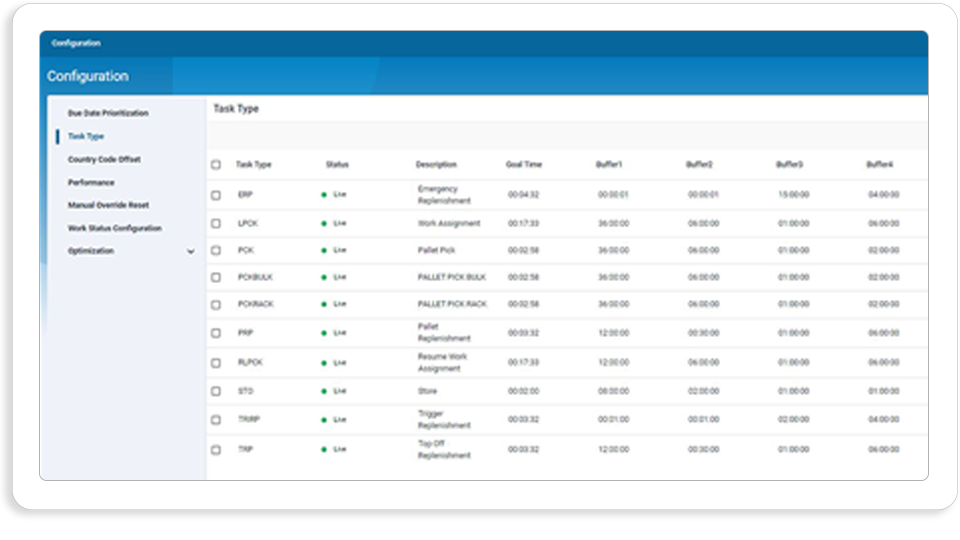The height and width of the screenshot is (540, 960).
Task: Click the green status dot for STO row
Action: coord(324,391)
